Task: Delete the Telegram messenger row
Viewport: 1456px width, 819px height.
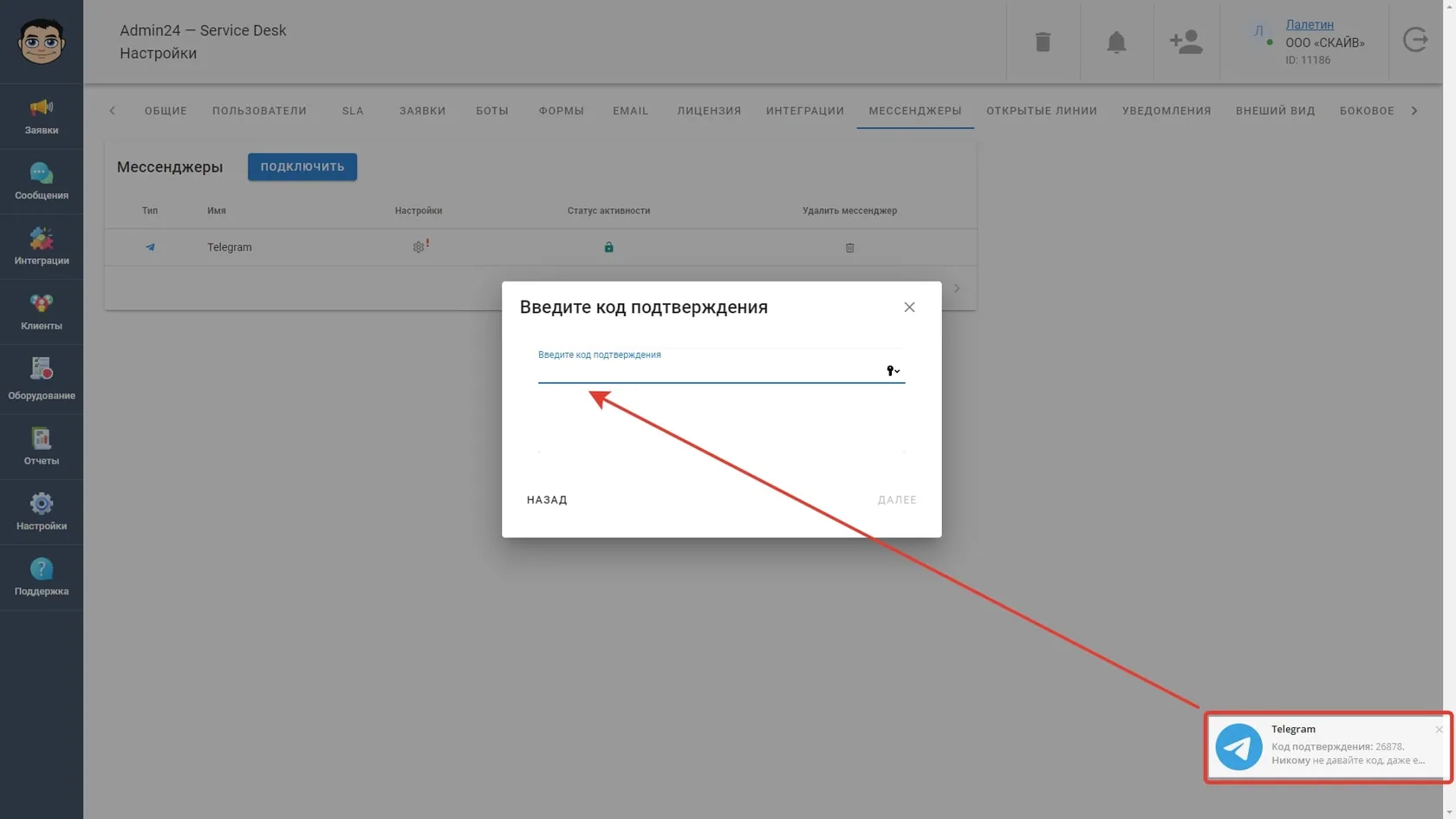Action: pos(849,248)
